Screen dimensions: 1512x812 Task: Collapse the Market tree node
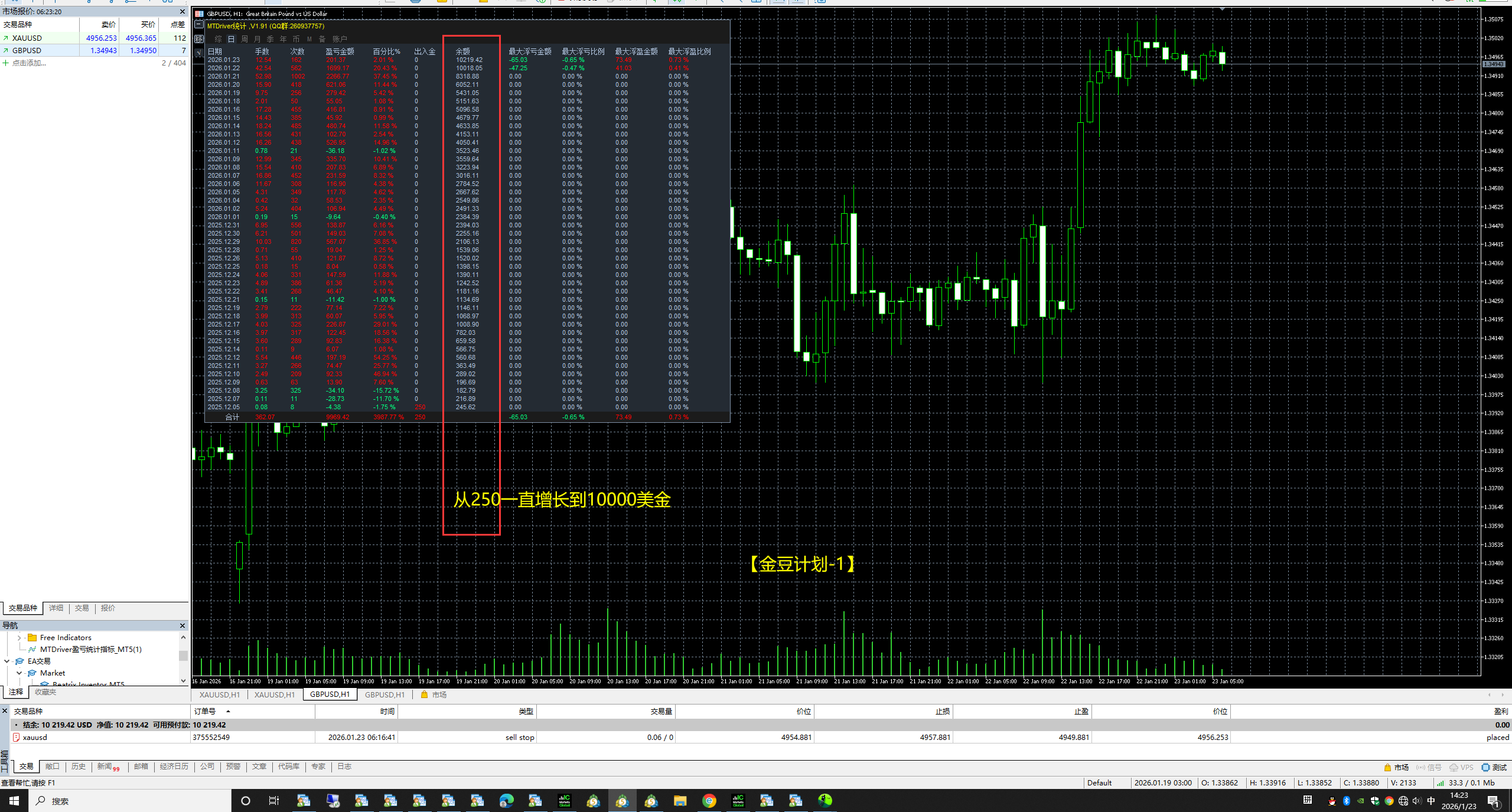19,673
